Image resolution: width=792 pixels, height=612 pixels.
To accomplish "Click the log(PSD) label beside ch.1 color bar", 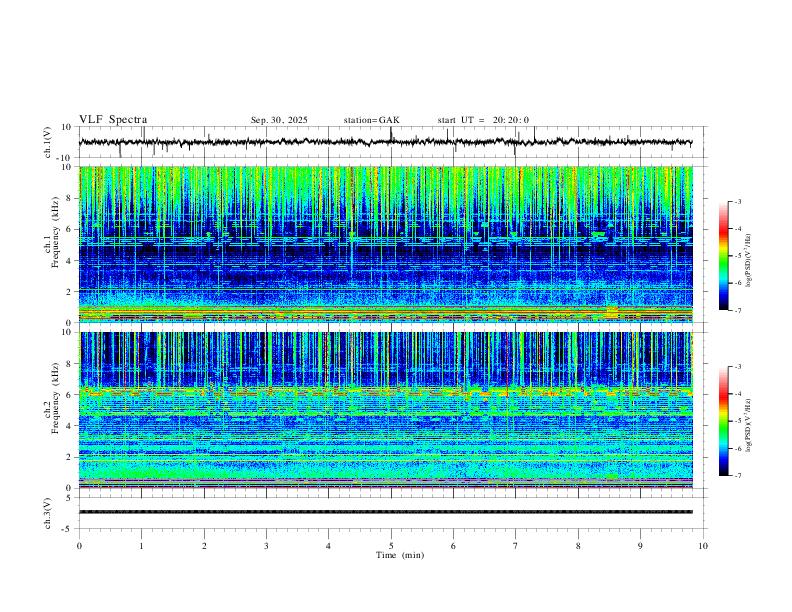I will click(x=749, y=261).
